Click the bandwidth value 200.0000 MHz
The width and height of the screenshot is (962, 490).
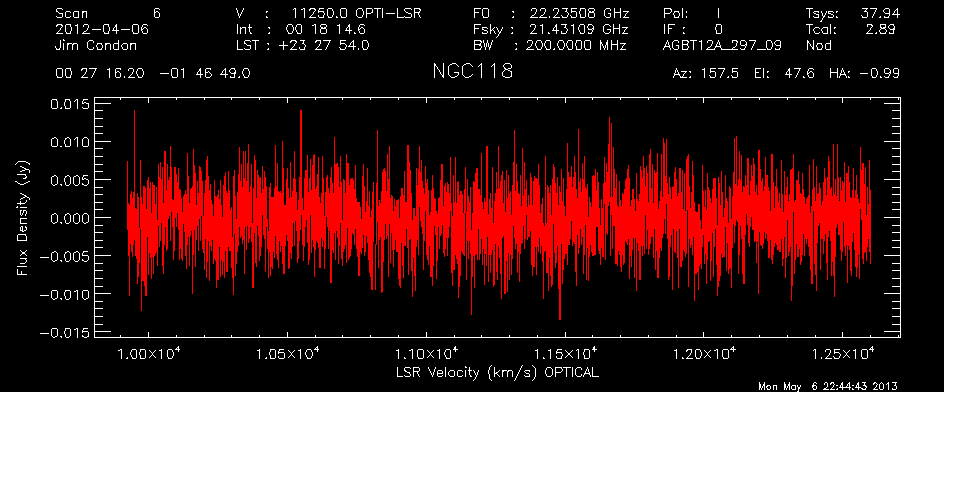tap(575, 45)
